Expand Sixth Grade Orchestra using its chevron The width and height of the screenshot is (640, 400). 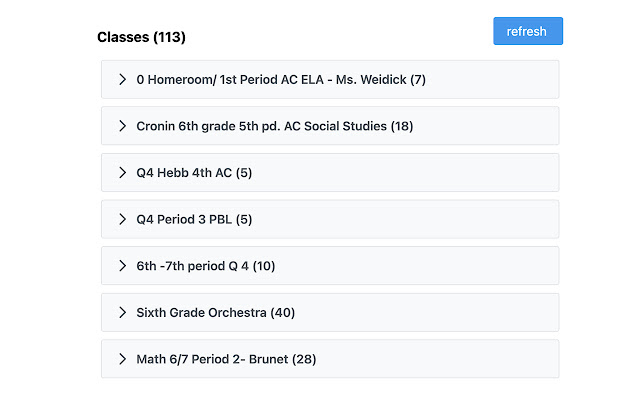[122, 312]
